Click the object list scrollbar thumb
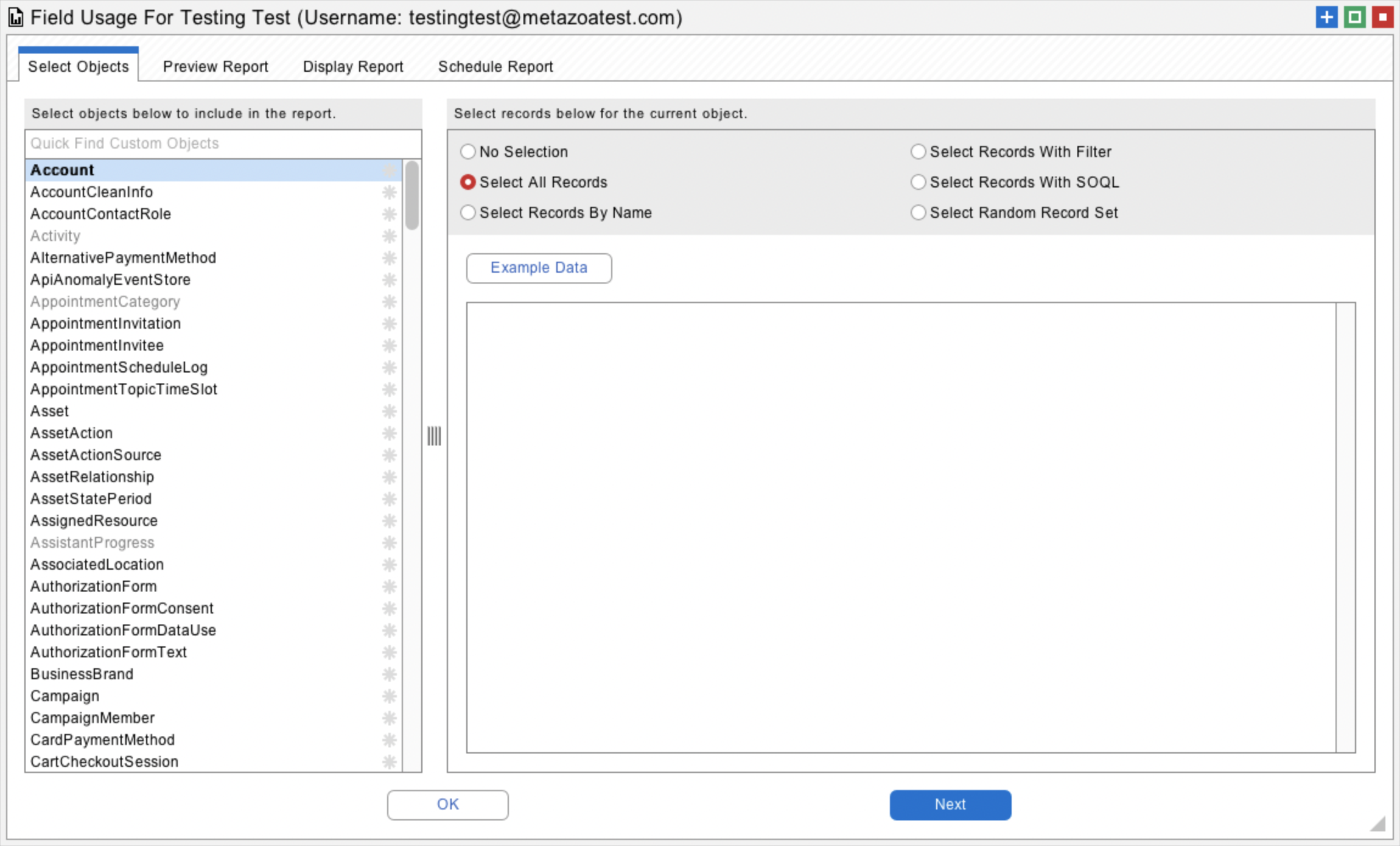Image resolution: width=1400 pixels, height=846 pixels. (x=412, y=195)
